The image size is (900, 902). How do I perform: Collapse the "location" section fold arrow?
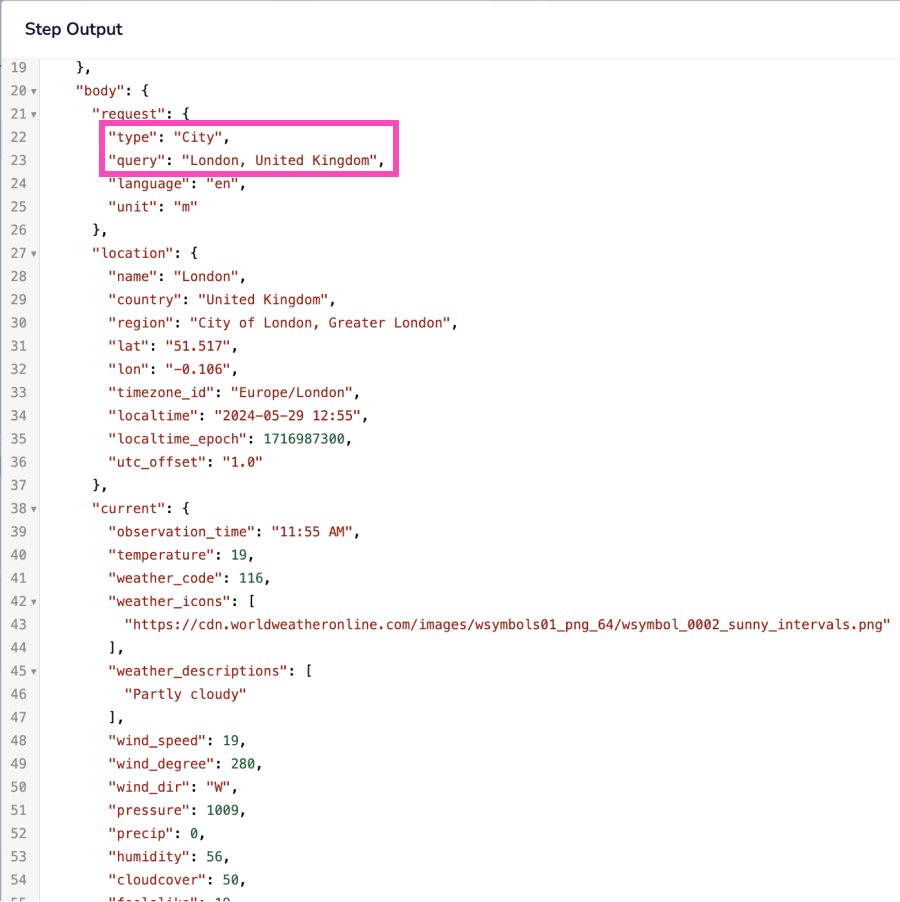(x=34, y=253)
